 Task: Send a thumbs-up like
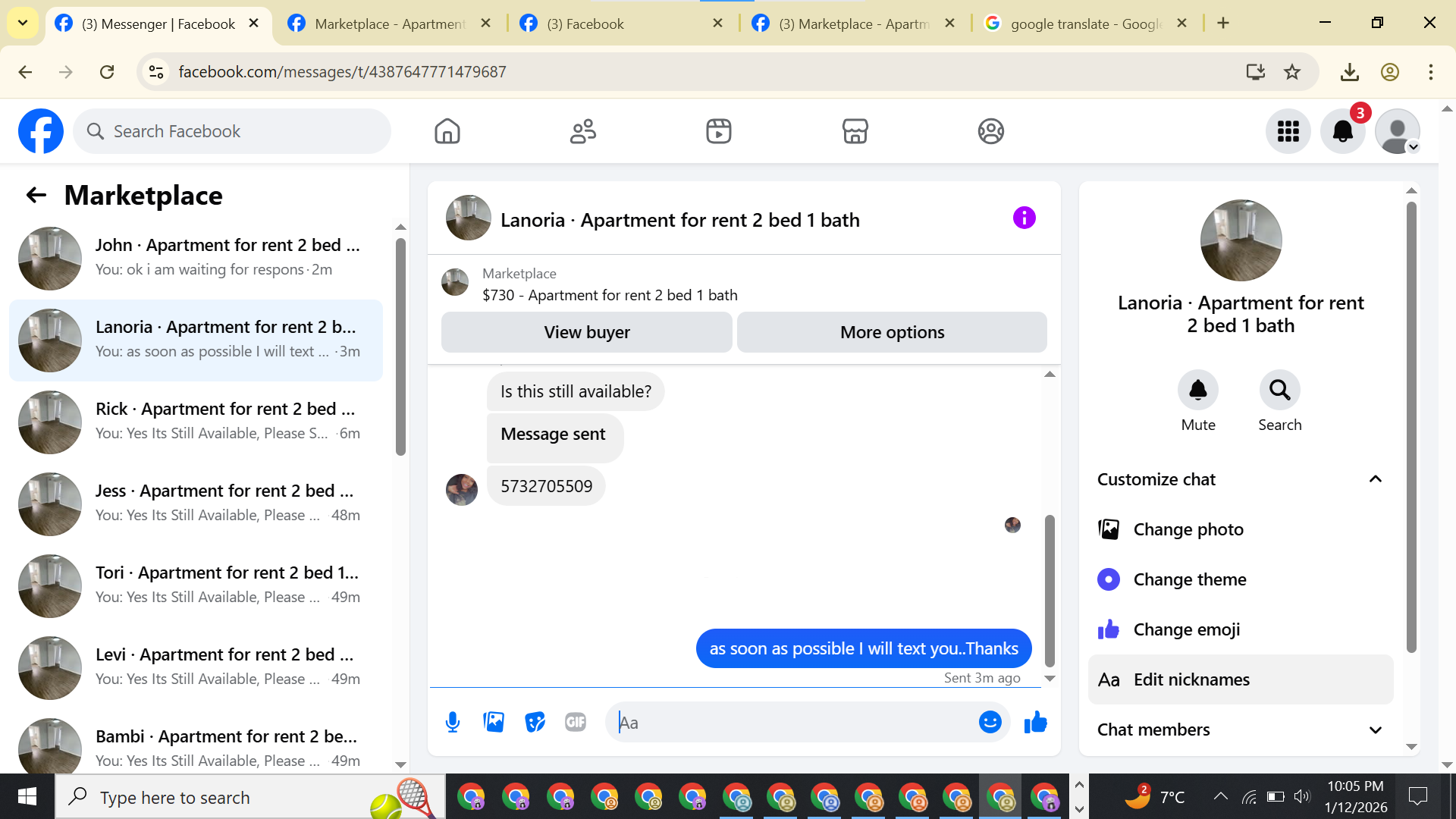click(1035, 723)
